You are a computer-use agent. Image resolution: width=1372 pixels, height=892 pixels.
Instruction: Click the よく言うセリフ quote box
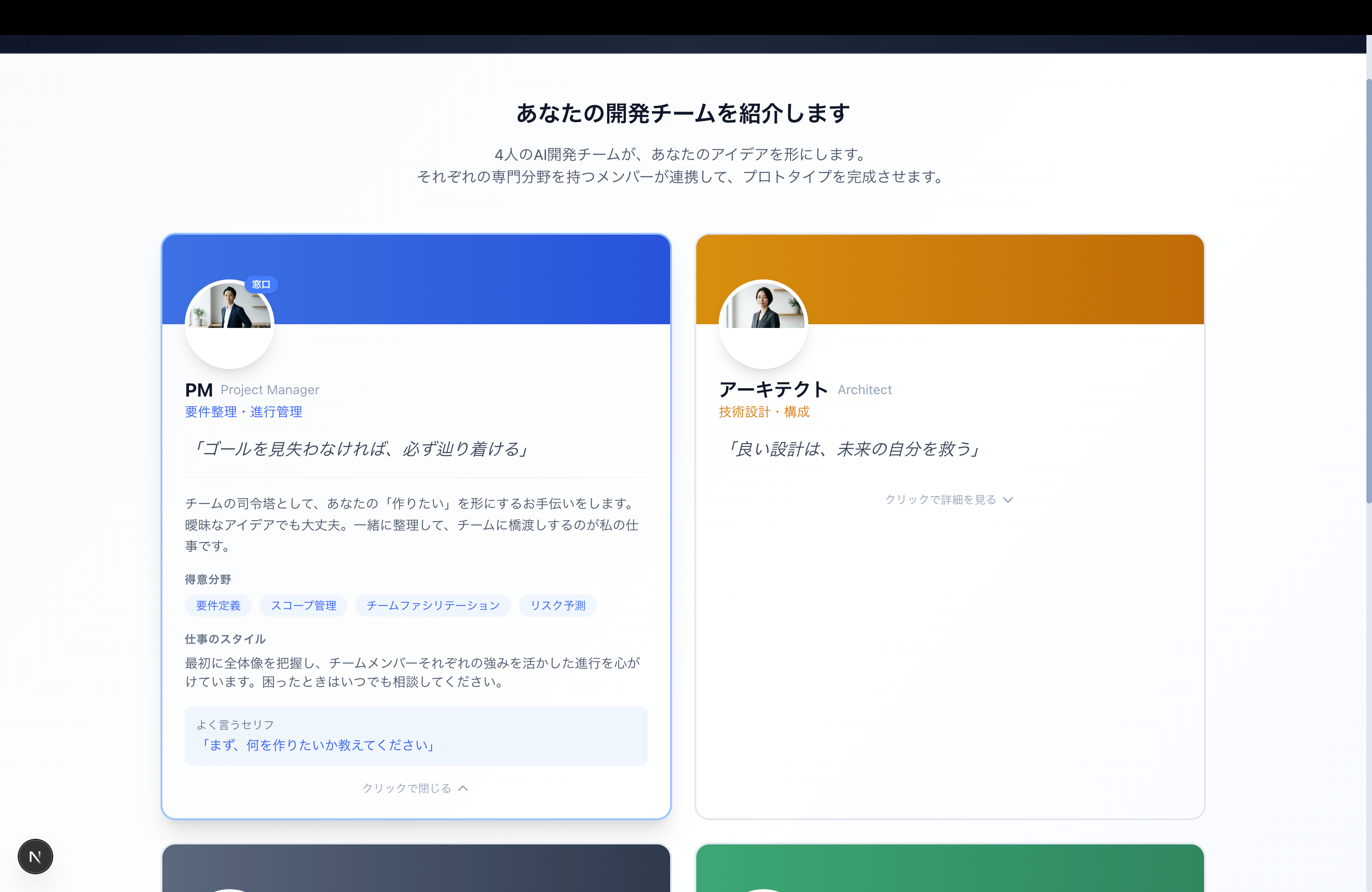(416, 736)
